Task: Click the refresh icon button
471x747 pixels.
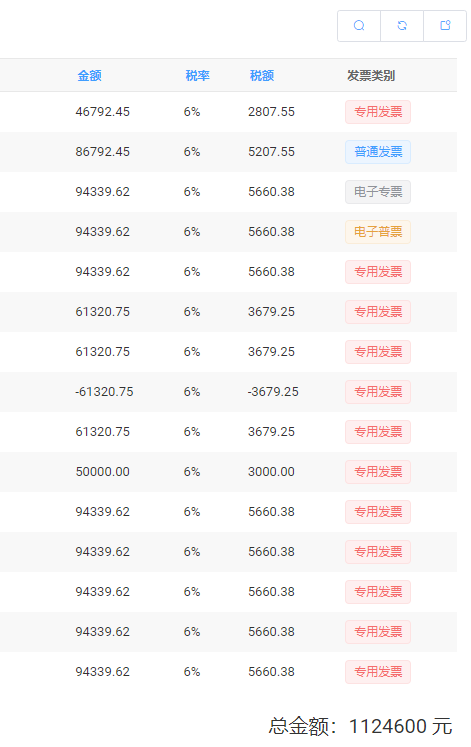Action: (402, 26)
